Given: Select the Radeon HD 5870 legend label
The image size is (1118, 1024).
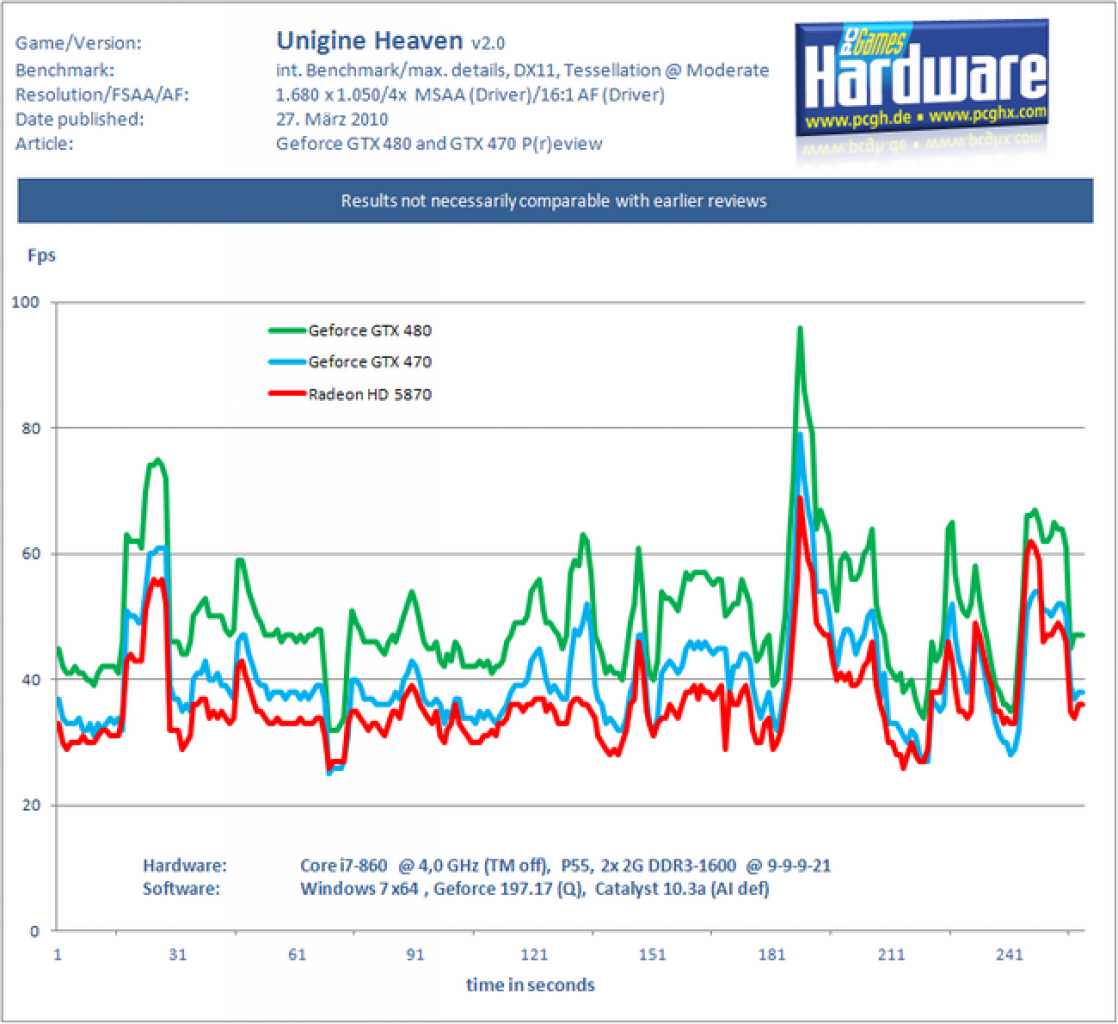Looking at the screenshot, I should (370, 394).
